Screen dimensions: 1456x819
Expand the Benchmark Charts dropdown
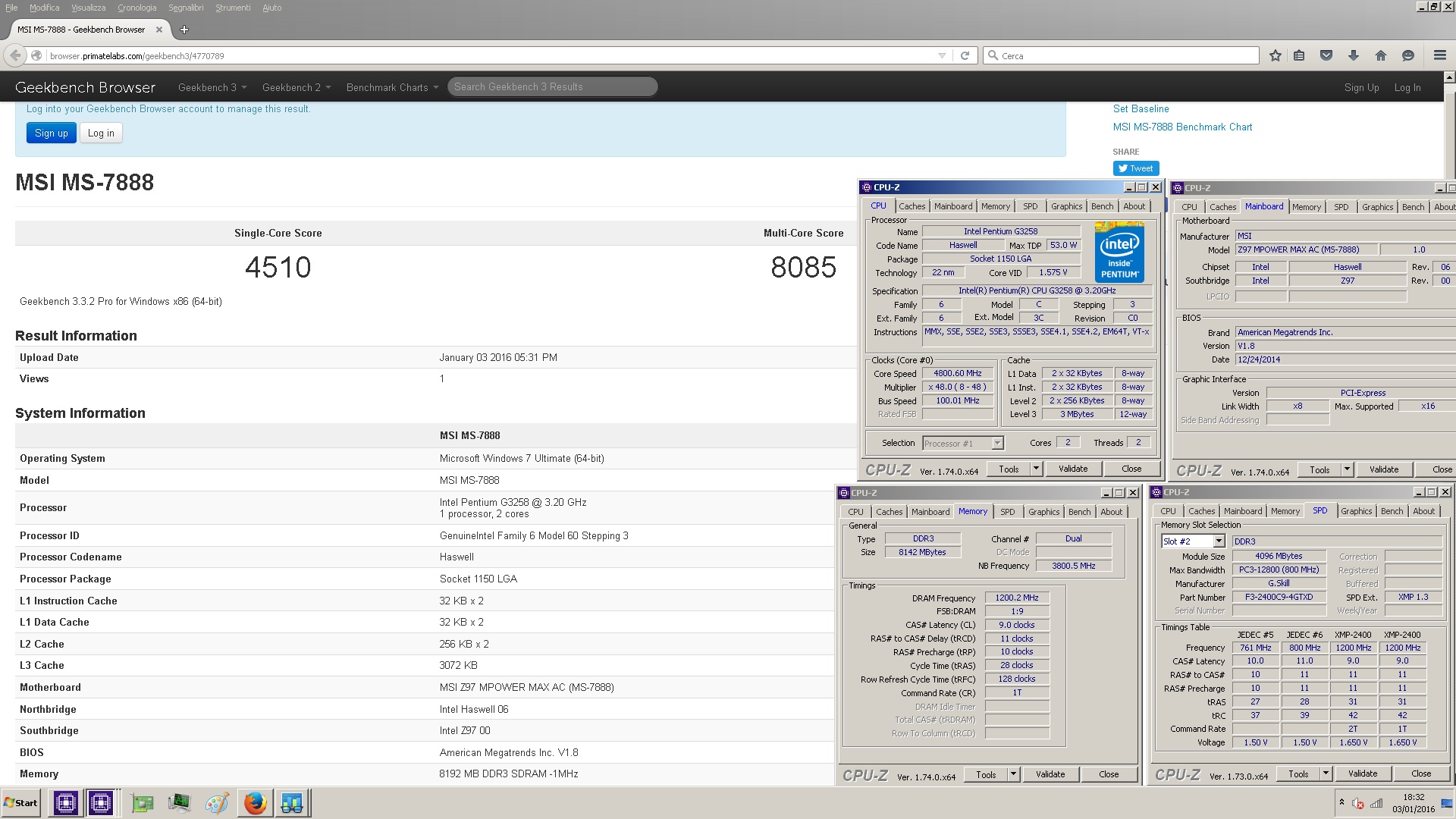pos(393,87)
